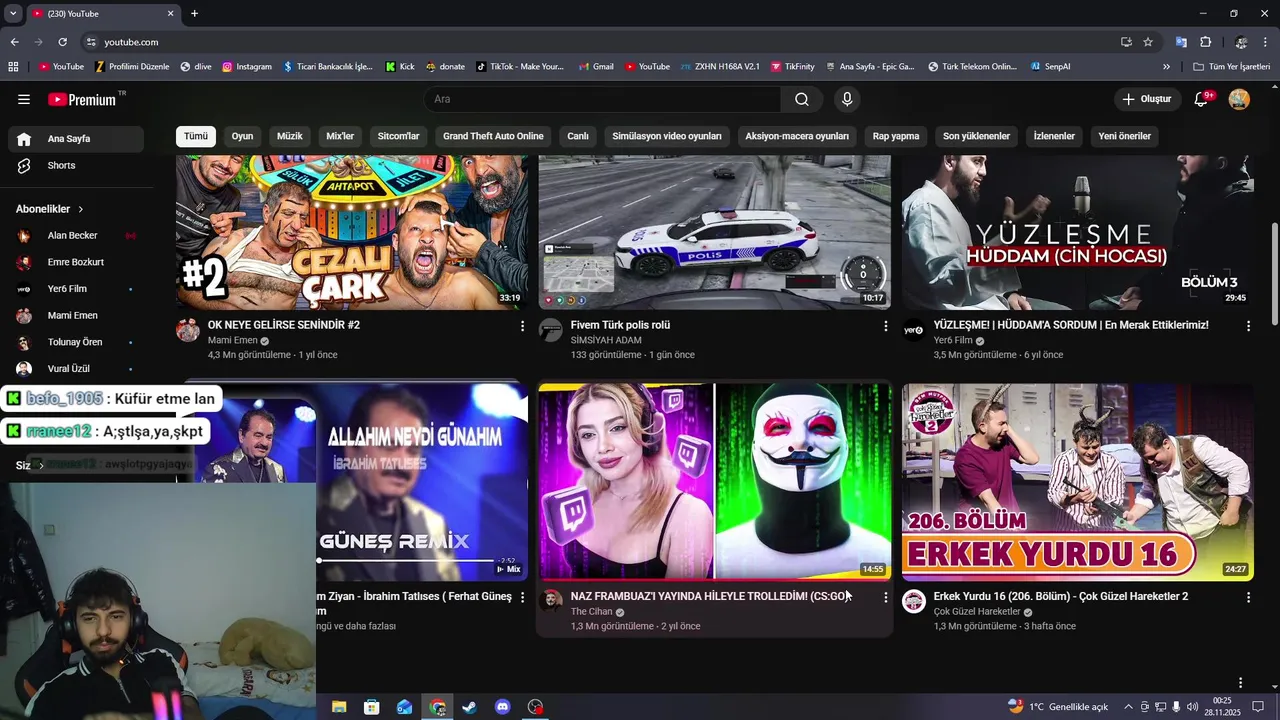The width and height of the screenshot is (1280, 720).
Task: Start voice search with microphone icon
Action: (x=847, y=99)
